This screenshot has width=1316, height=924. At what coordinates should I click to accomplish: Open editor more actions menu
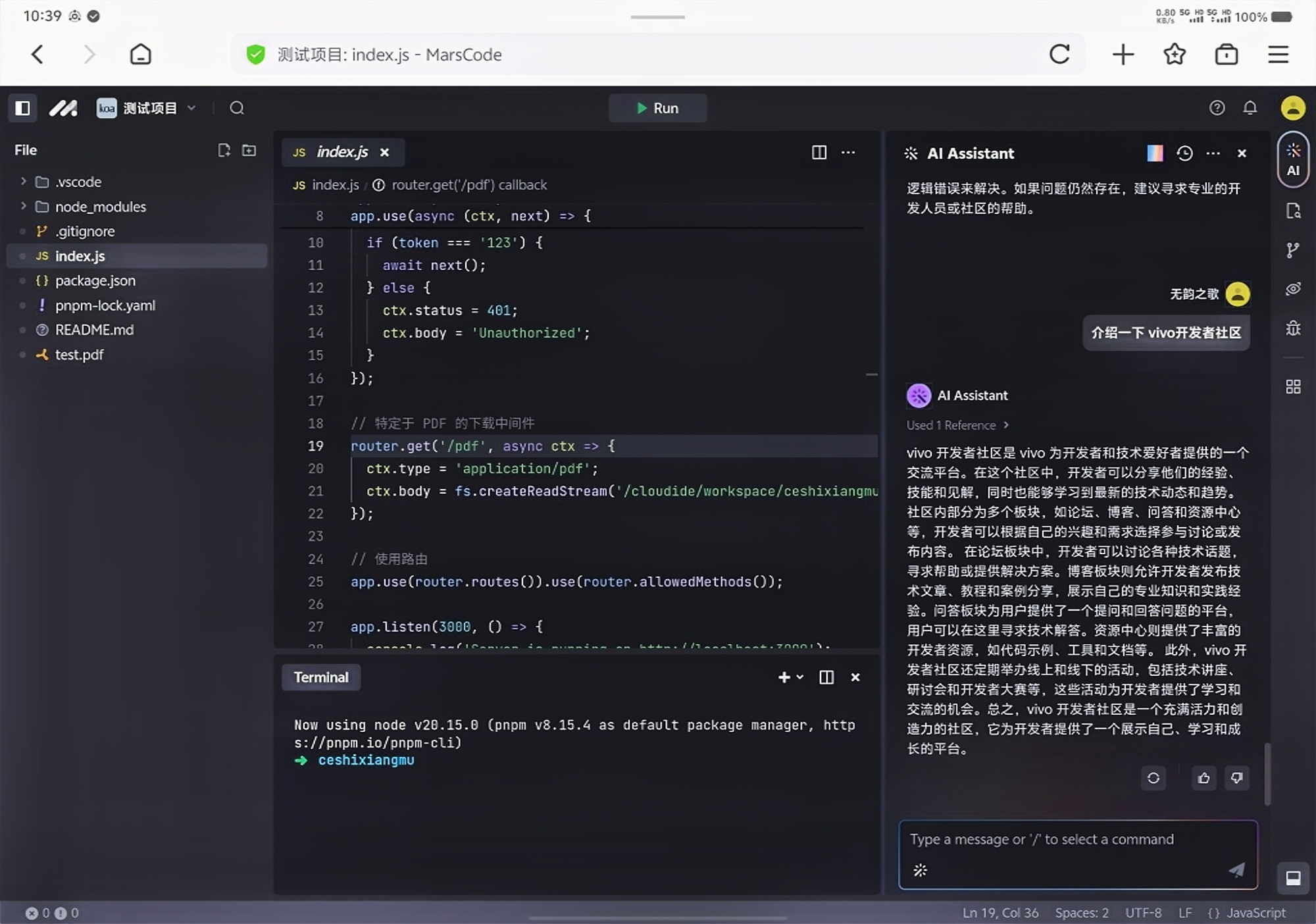(849, 152)
